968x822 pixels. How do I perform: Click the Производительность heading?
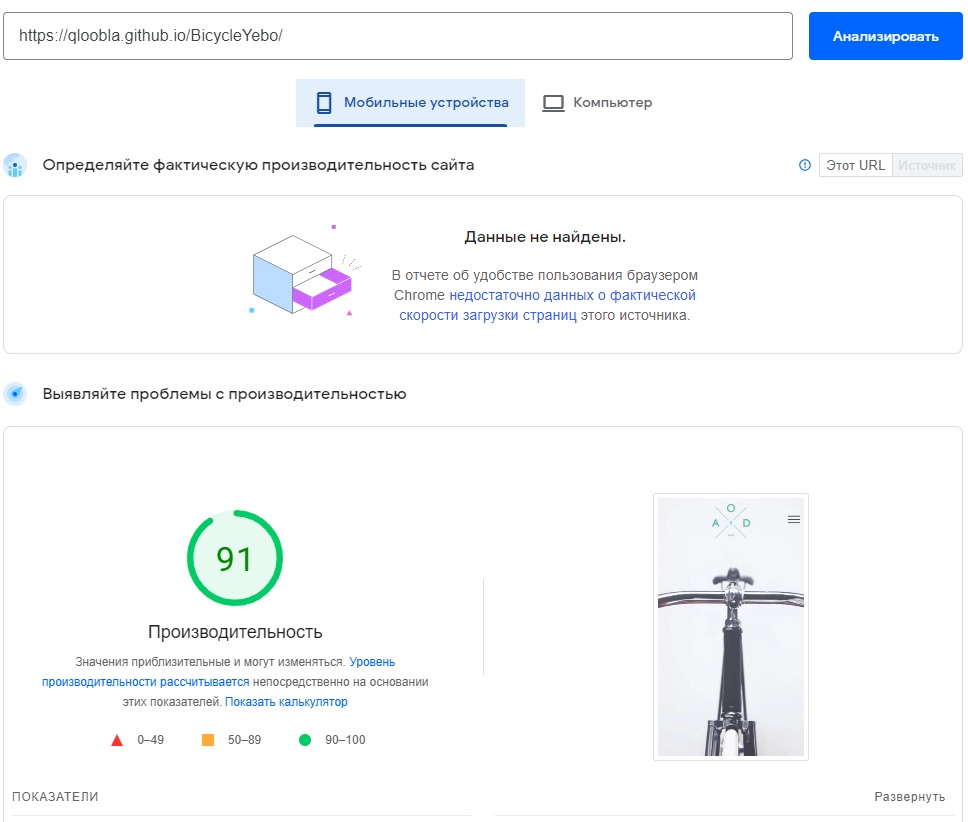click(235, 632)
